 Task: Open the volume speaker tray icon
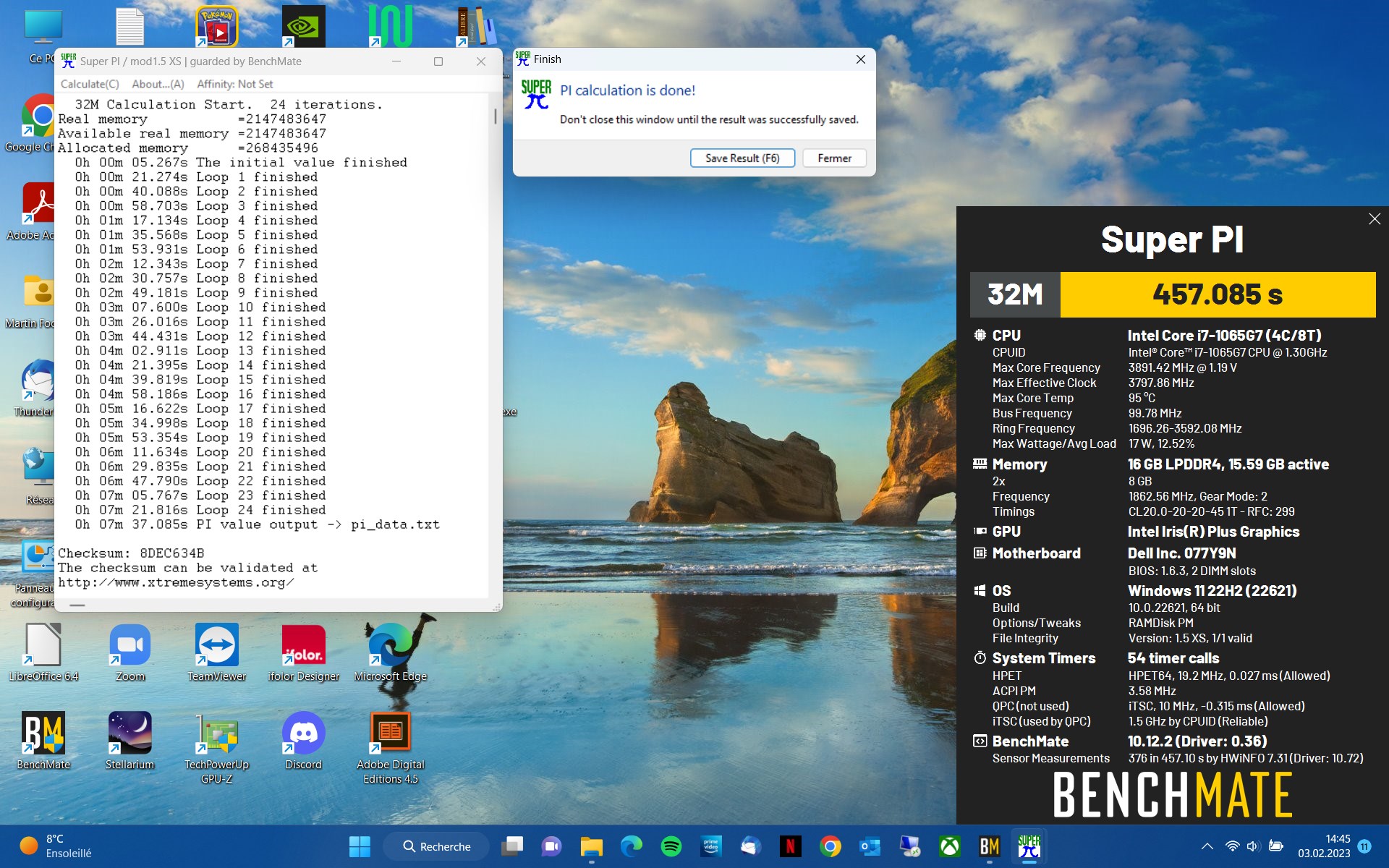(1254, 846)
